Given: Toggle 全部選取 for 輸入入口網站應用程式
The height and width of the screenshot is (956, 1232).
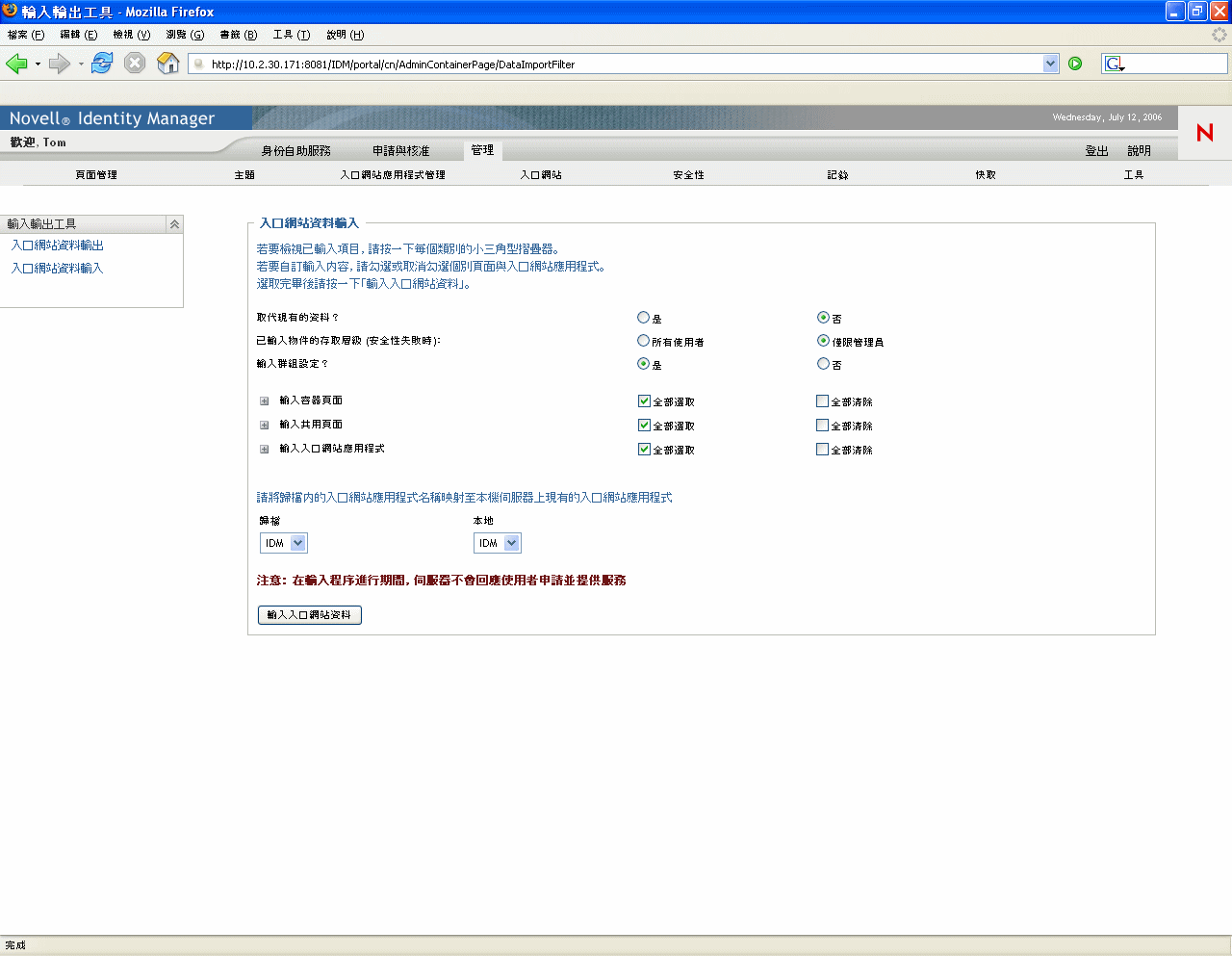Looking at the screenshot, I should pyautogui.click(x=644, y=450).
